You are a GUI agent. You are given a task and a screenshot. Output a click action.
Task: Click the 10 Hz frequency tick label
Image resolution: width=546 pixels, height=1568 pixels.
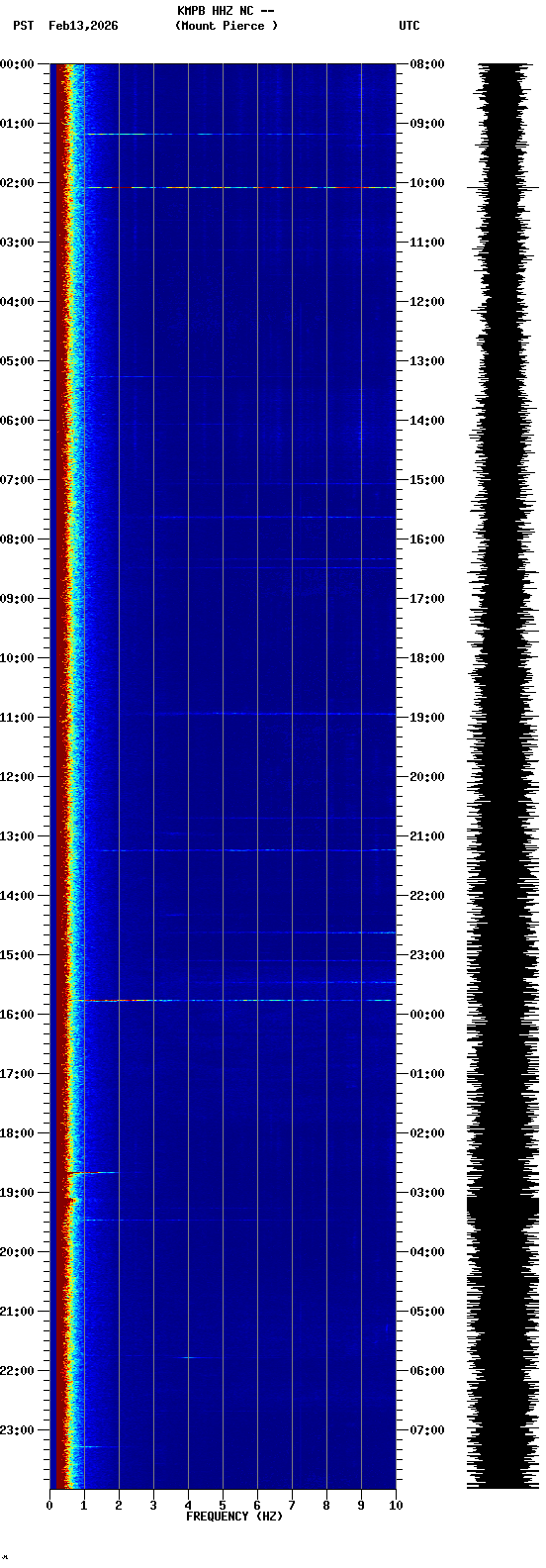(x=396, y=1506)
